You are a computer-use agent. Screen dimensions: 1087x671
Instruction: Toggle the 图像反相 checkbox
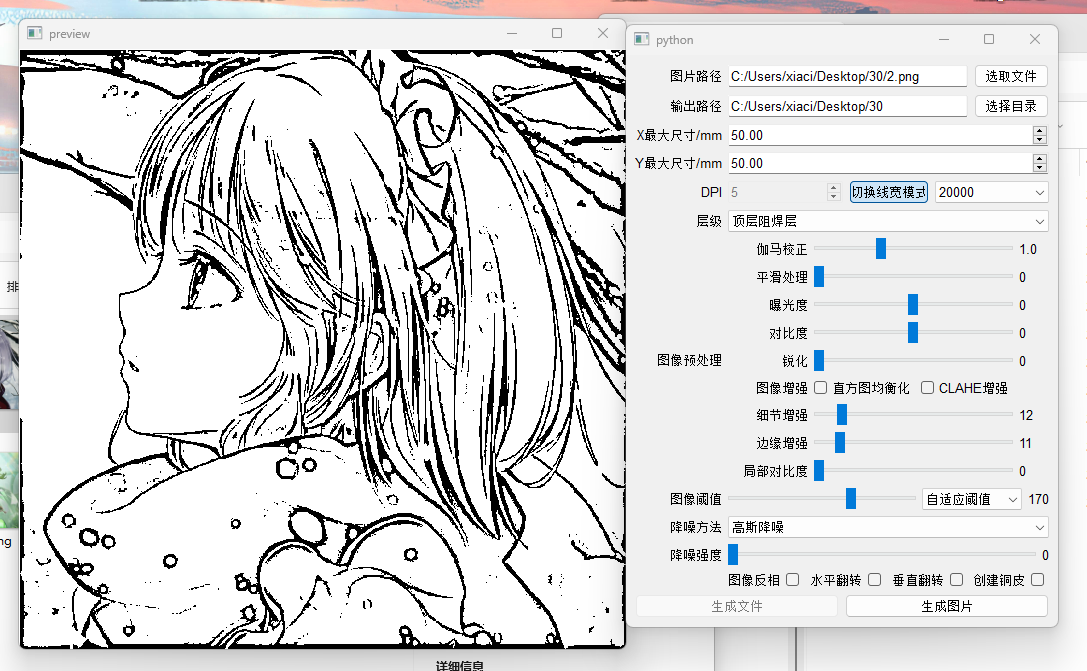(x=793, y=580)
